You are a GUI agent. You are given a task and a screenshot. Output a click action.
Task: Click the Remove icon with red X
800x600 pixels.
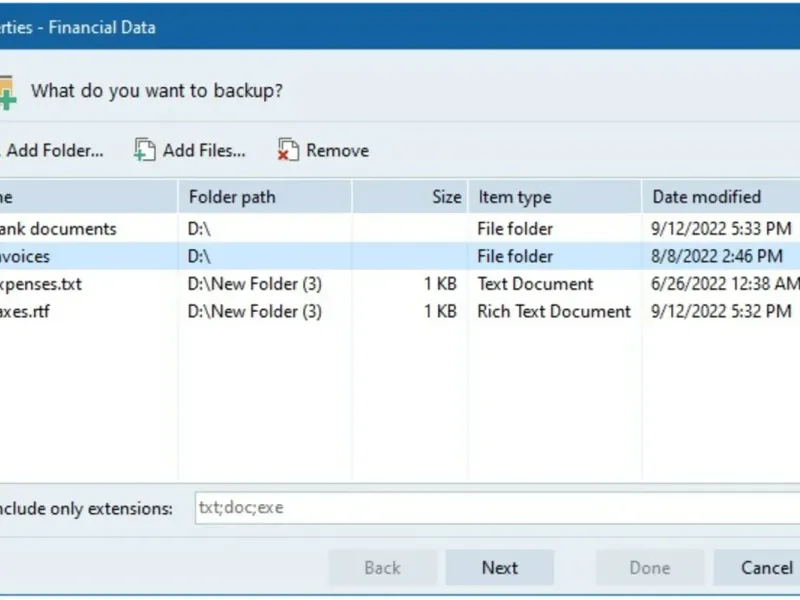pyautogui.click(x=288, y=150)
